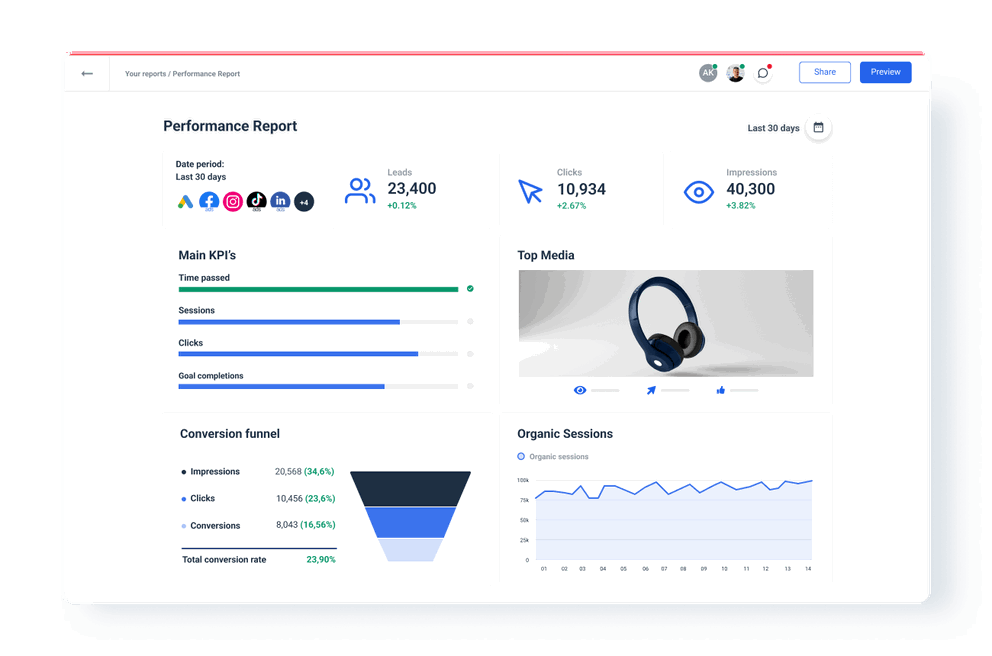The width and height of the screenshot is (992, 656).
Task: Go back using the breadcrumb Your reports link
Action: coord(148,73)
